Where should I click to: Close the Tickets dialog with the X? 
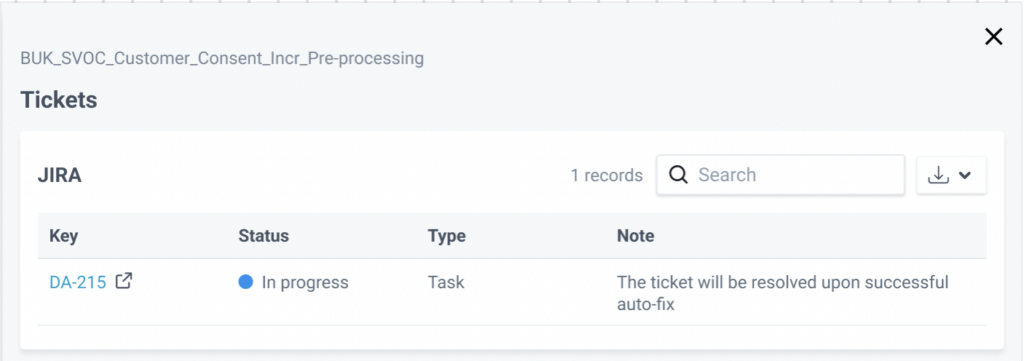tap(993, 37)
